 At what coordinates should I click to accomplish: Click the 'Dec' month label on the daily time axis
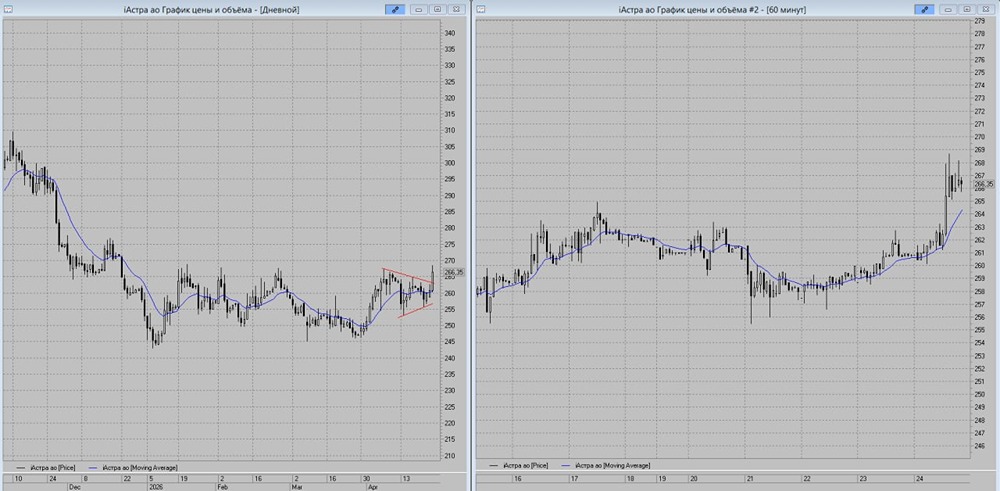(74, 486)
